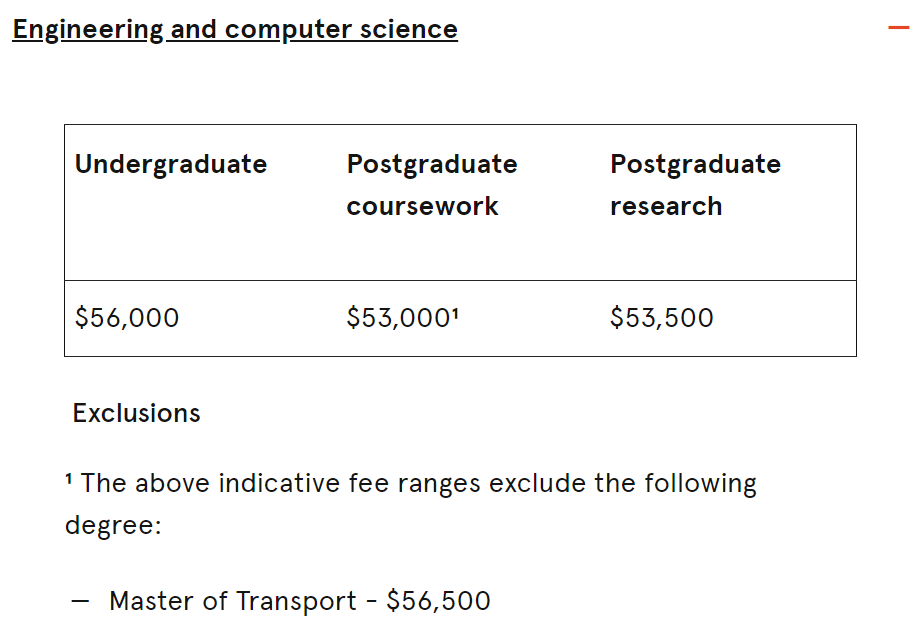Image resolution: width=918 pixels, height=630 pixels.
Task: Select the word degree: in footnote
Action: tap(113, 525)
